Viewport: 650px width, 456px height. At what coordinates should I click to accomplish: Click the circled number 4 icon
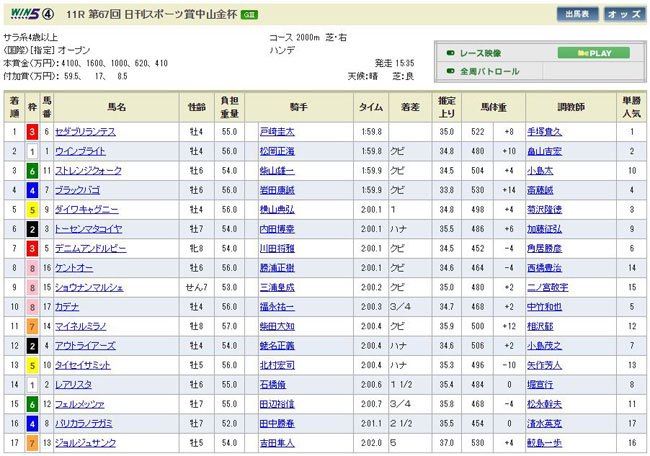[47, 15]
